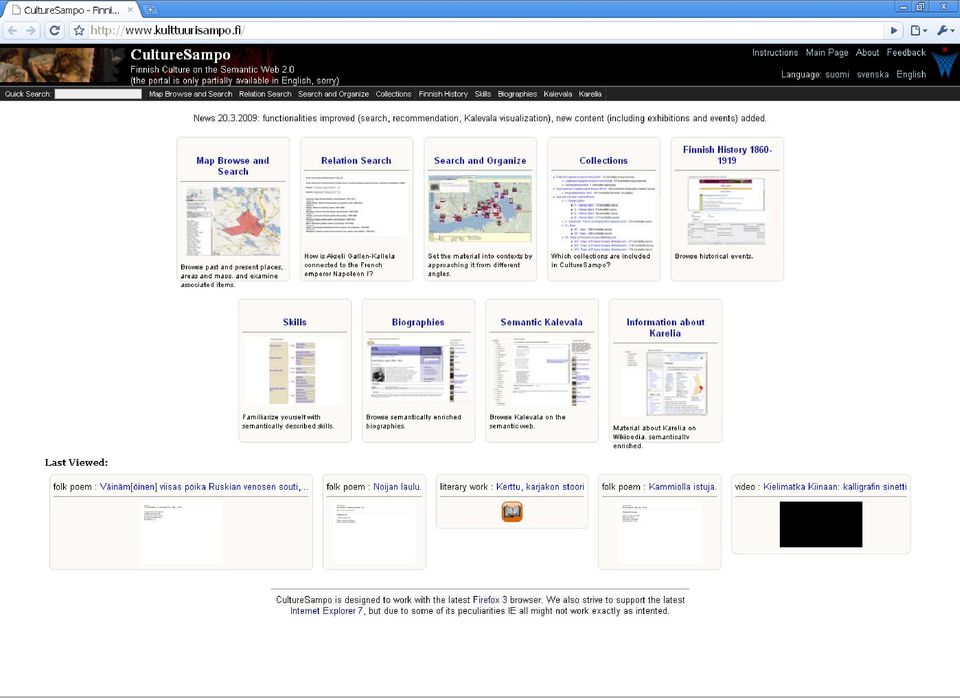Click the Map Browse and Search card title
960x698 pixels.
coord(233,166)
